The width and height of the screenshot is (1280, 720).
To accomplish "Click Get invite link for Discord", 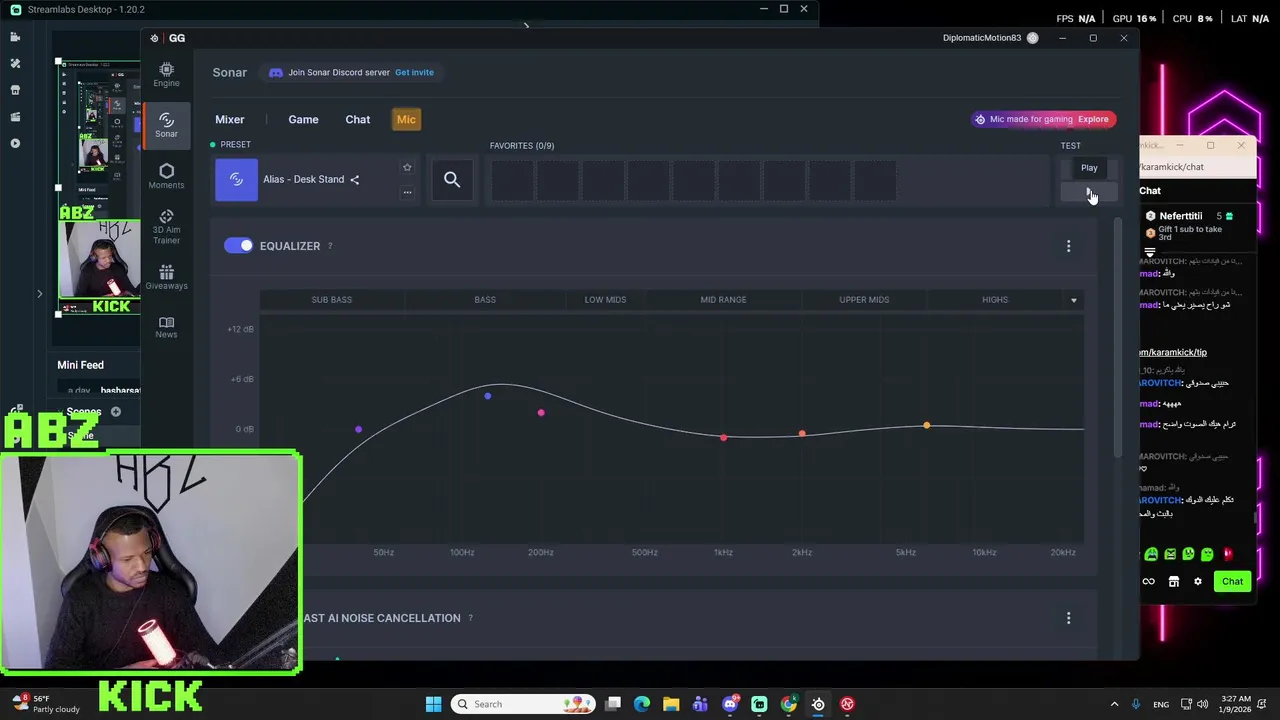I will 414,73.
